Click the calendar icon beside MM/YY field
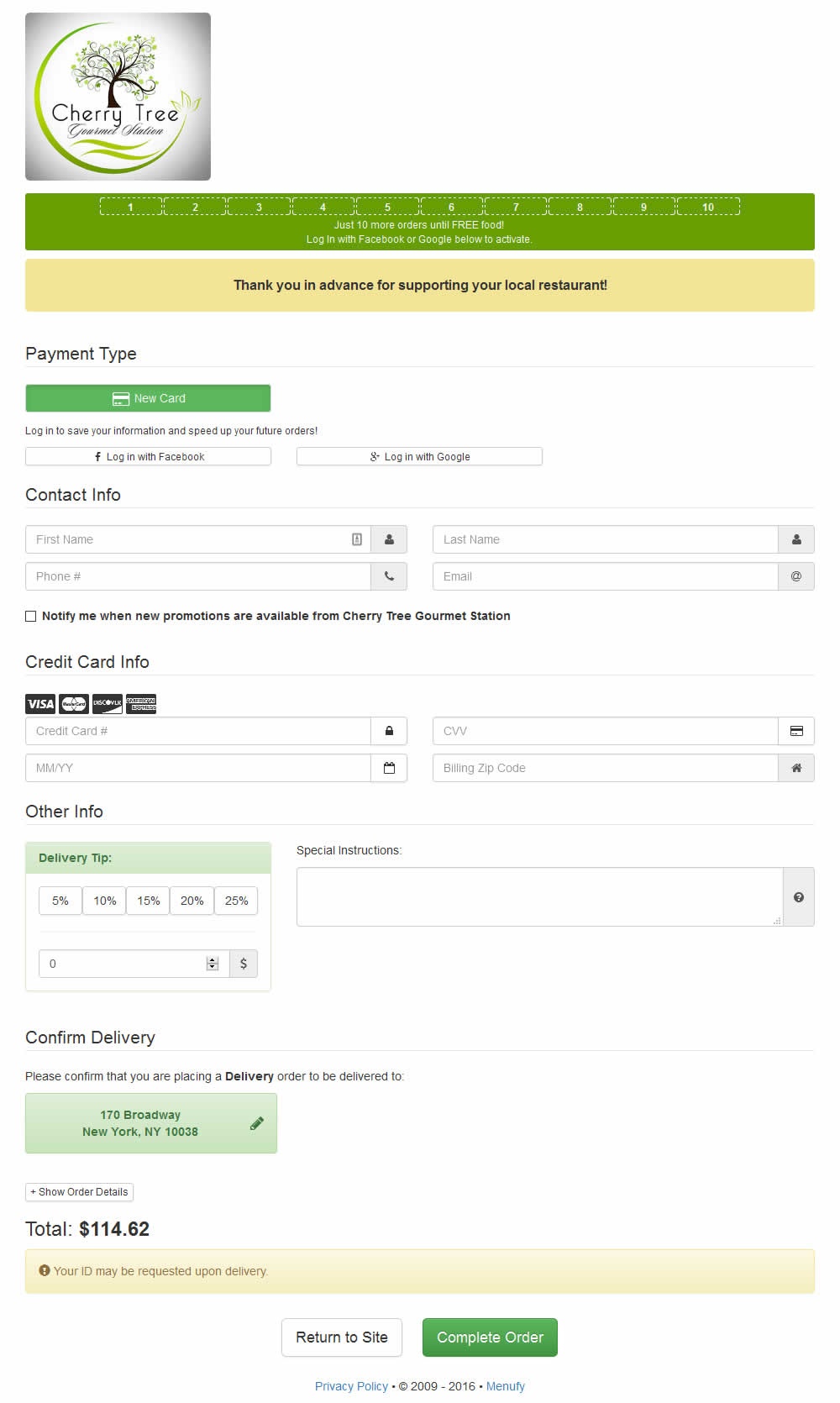This screenshot has height=1403, width=840. (x=389, y=768)
